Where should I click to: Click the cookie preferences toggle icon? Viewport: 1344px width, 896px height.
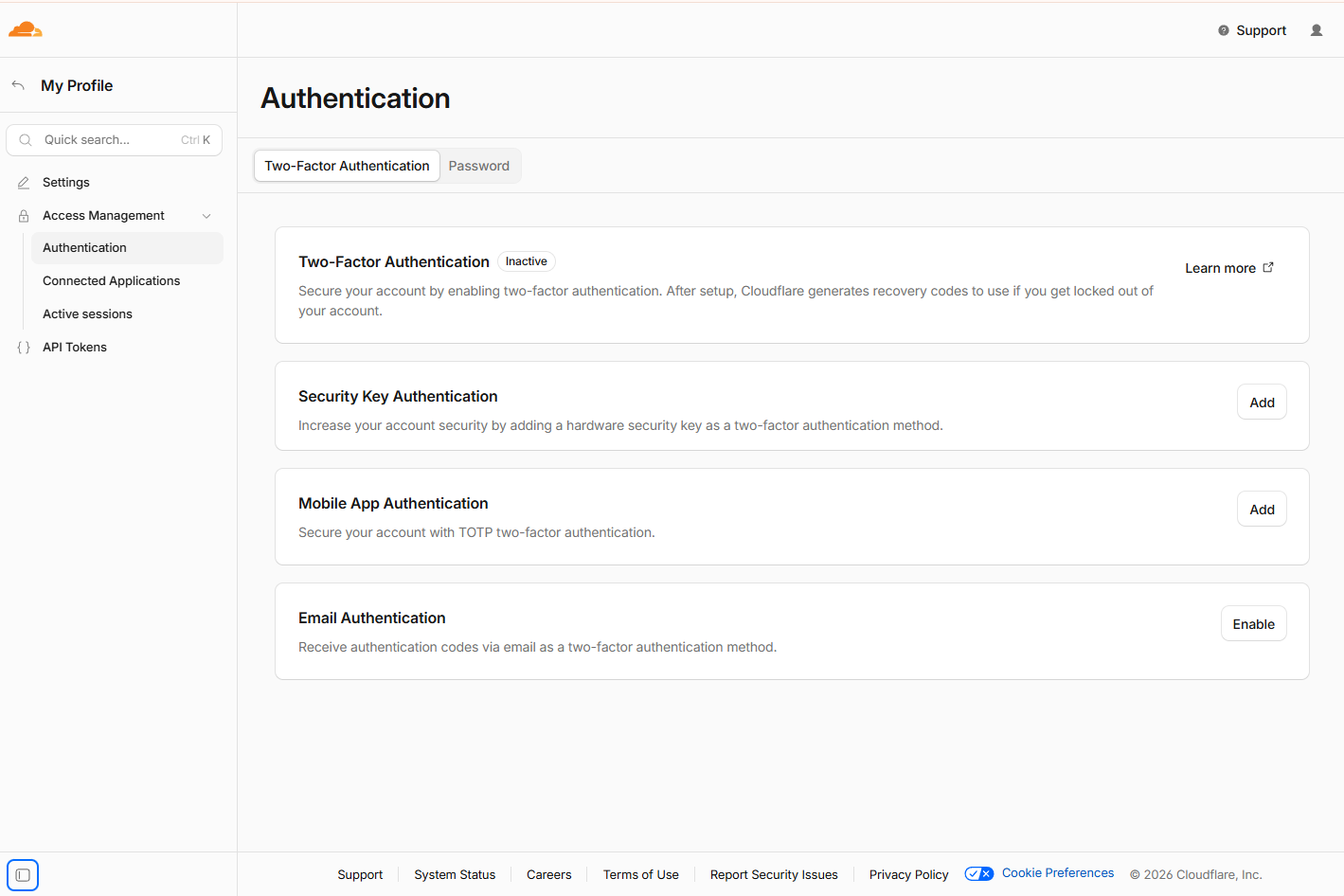(x=979, y=873)
